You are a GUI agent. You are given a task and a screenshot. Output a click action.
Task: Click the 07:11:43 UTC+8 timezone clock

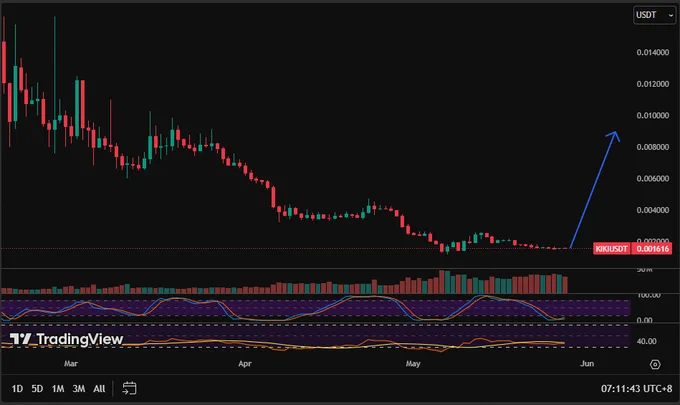(636, 389)
